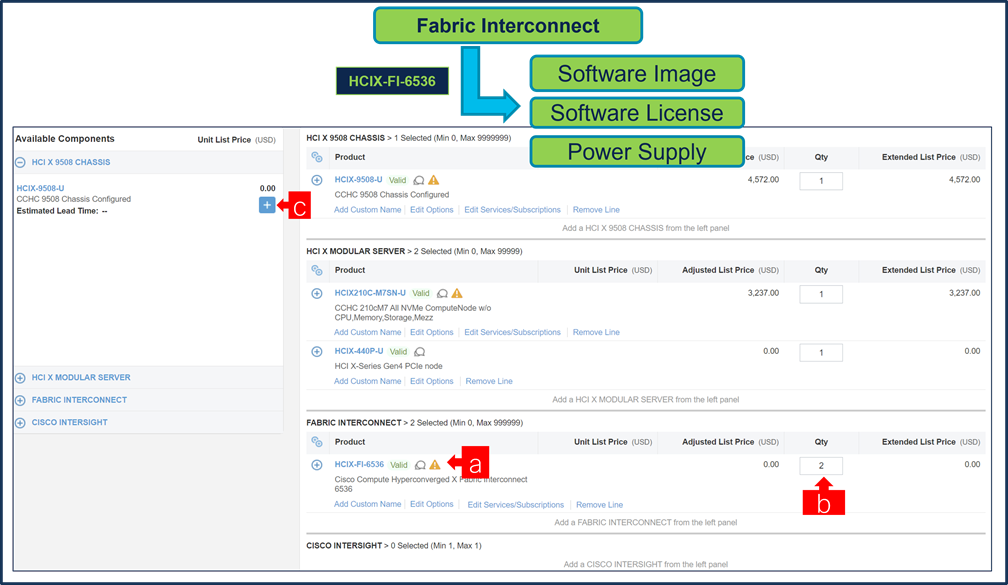Viewport: 1008px width, 585px height.
Task: Click the warning triangle next to HCIX-FI-6536
Action: (x=435, y=465)
